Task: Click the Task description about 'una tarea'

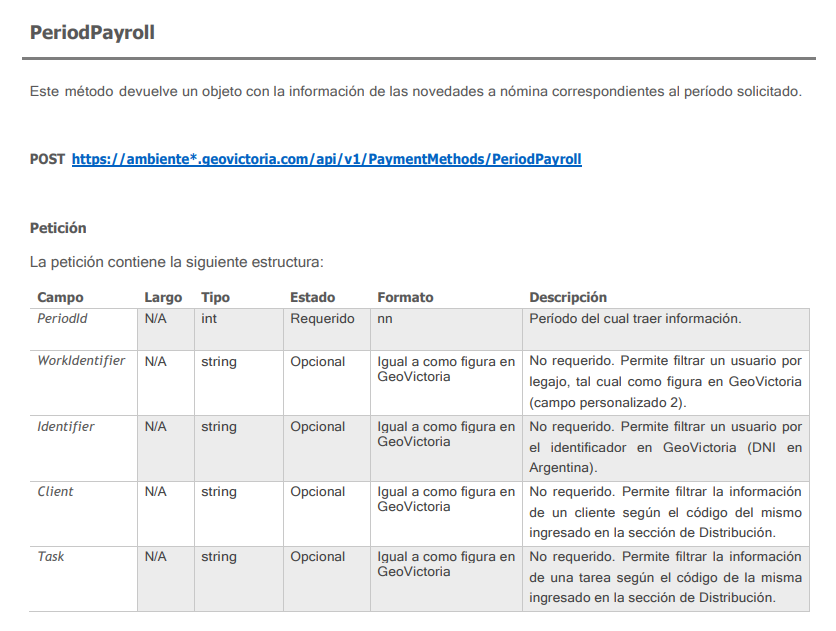Action: pos(665,577)
